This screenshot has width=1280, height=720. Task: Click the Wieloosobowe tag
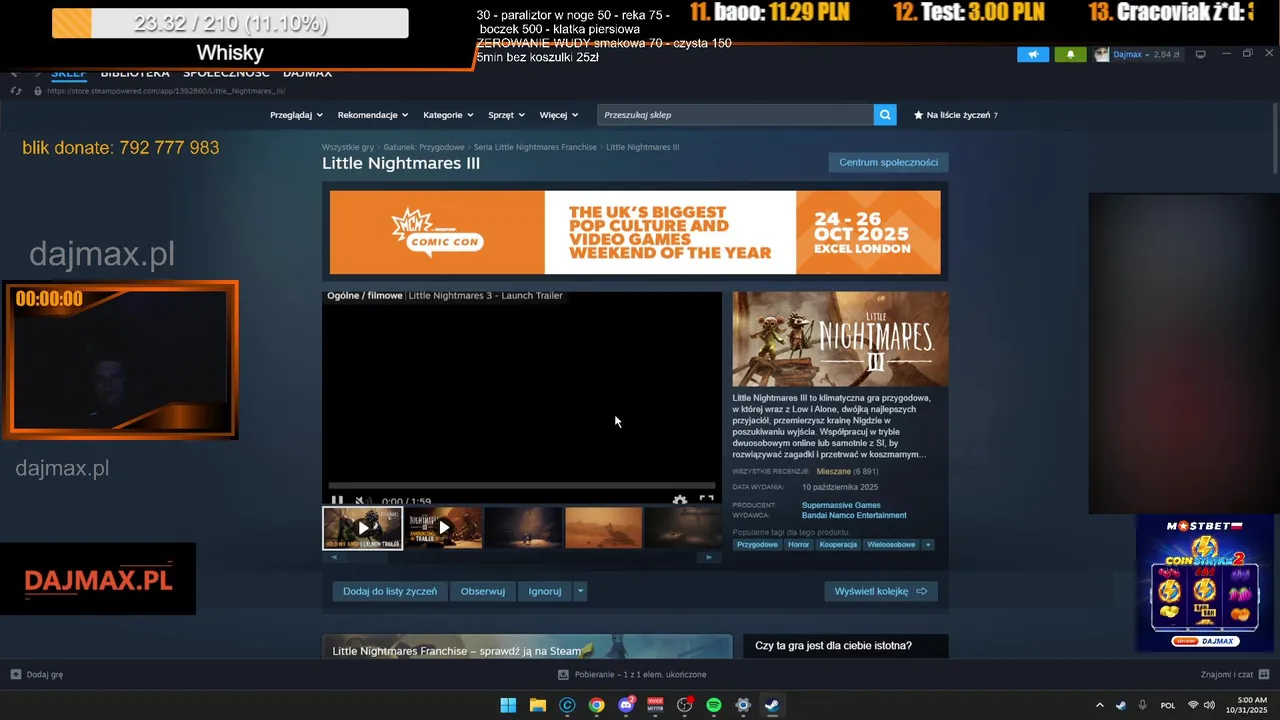click(891, 545)
